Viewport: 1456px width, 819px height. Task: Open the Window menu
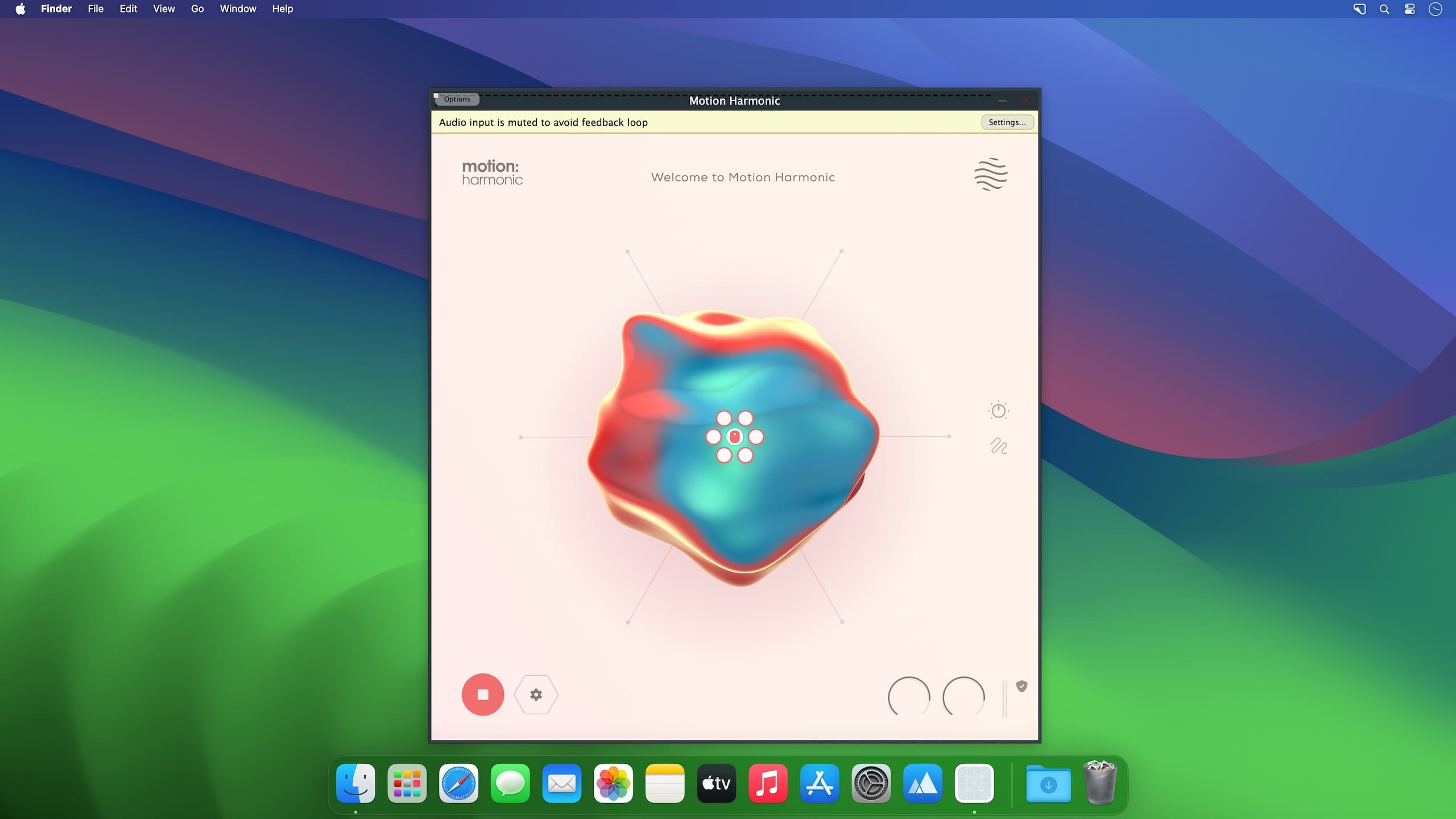click(238, 9)
